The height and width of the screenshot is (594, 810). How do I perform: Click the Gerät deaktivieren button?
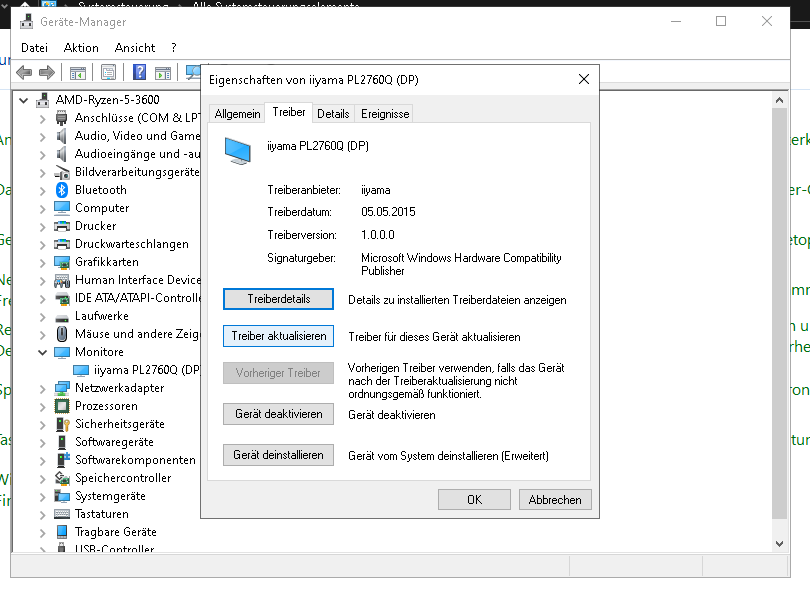pos(278,414)
